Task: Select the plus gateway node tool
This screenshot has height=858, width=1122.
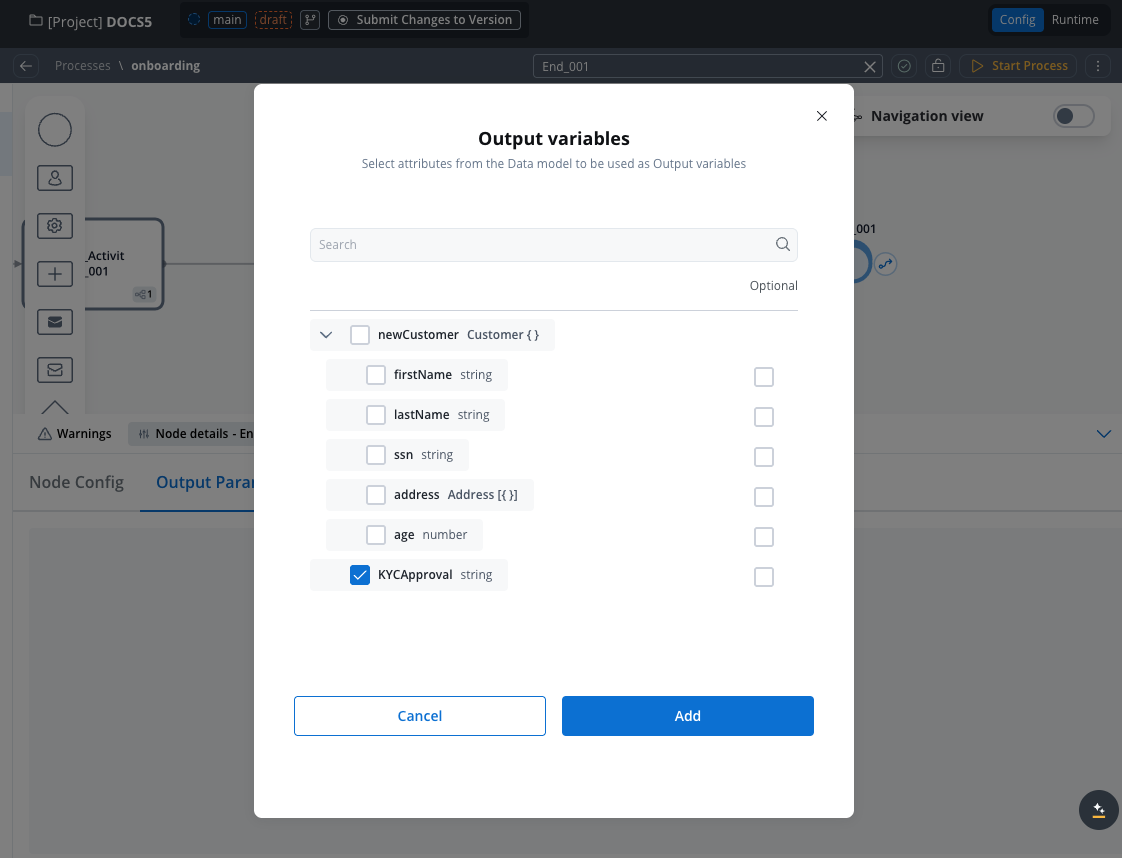Action: tap(55, 274)
